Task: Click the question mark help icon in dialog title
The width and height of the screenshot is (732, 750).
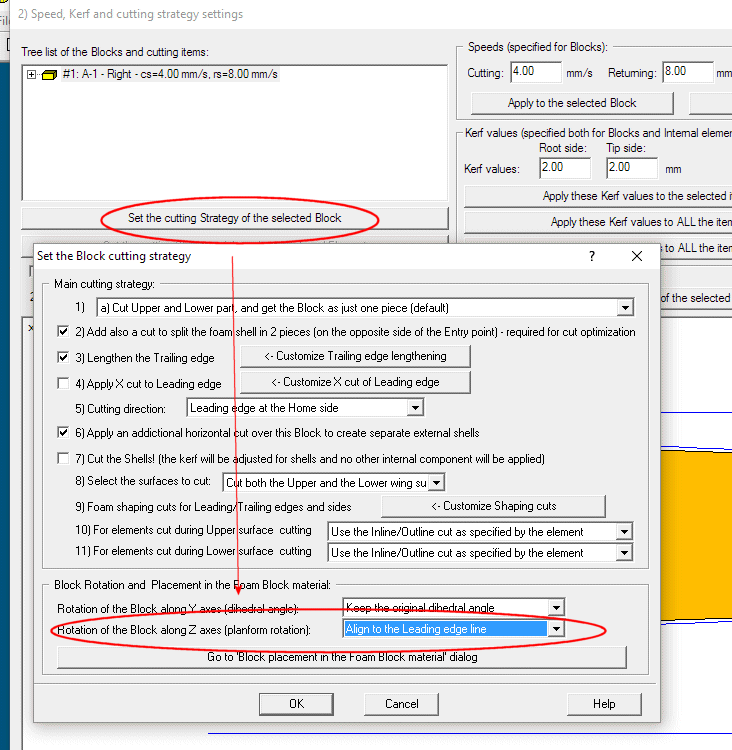Action: point(593,256)
